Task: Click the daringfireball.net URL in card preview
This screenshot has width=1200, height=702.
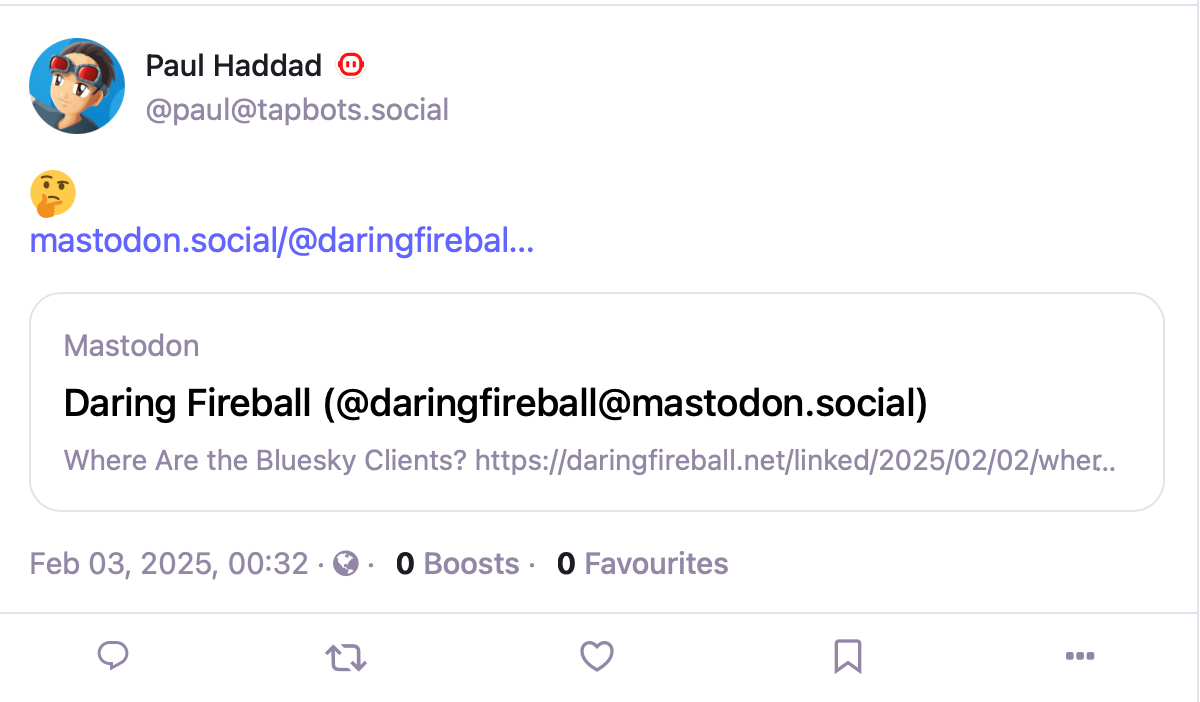Action: [x=795, y=461]
